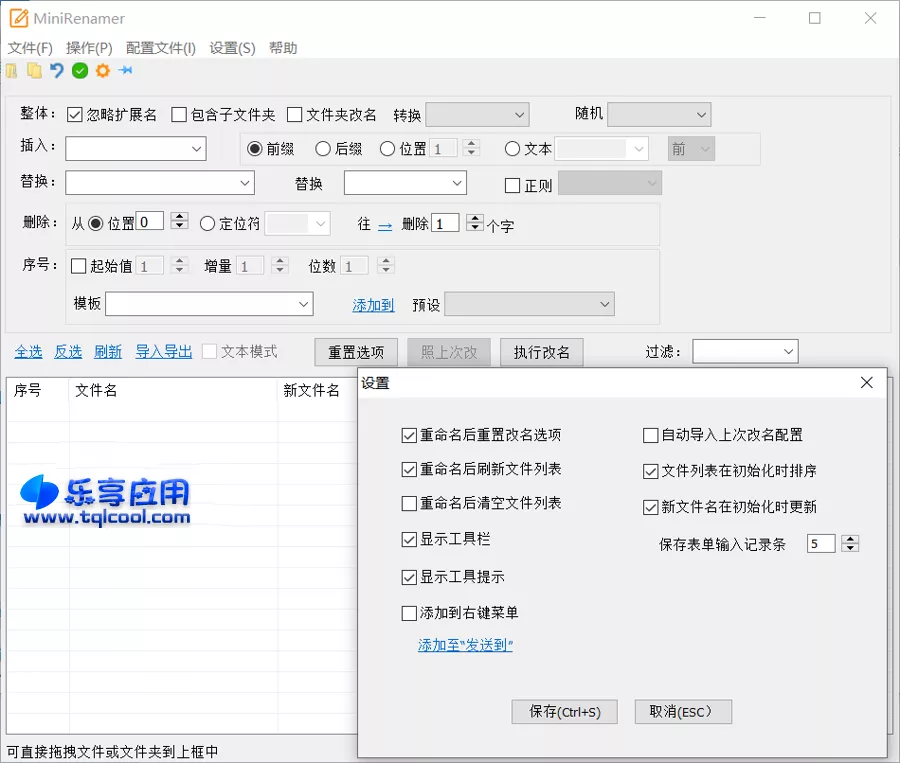Click the import file toolbar icon
900x763 pixels.
point(11,71)
